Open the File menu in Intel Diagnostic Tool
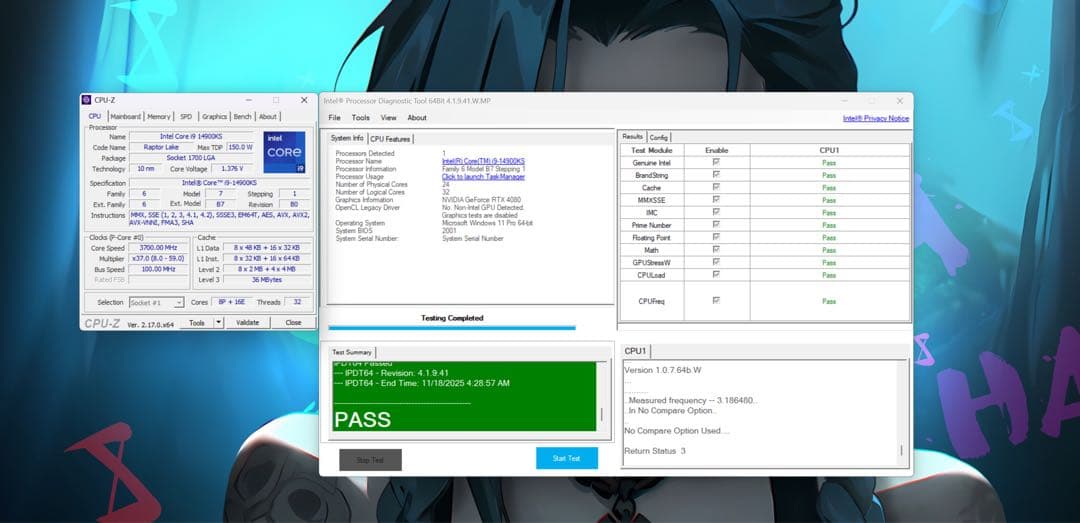This screenshot has width=1080, height=523. click(334, 118)
